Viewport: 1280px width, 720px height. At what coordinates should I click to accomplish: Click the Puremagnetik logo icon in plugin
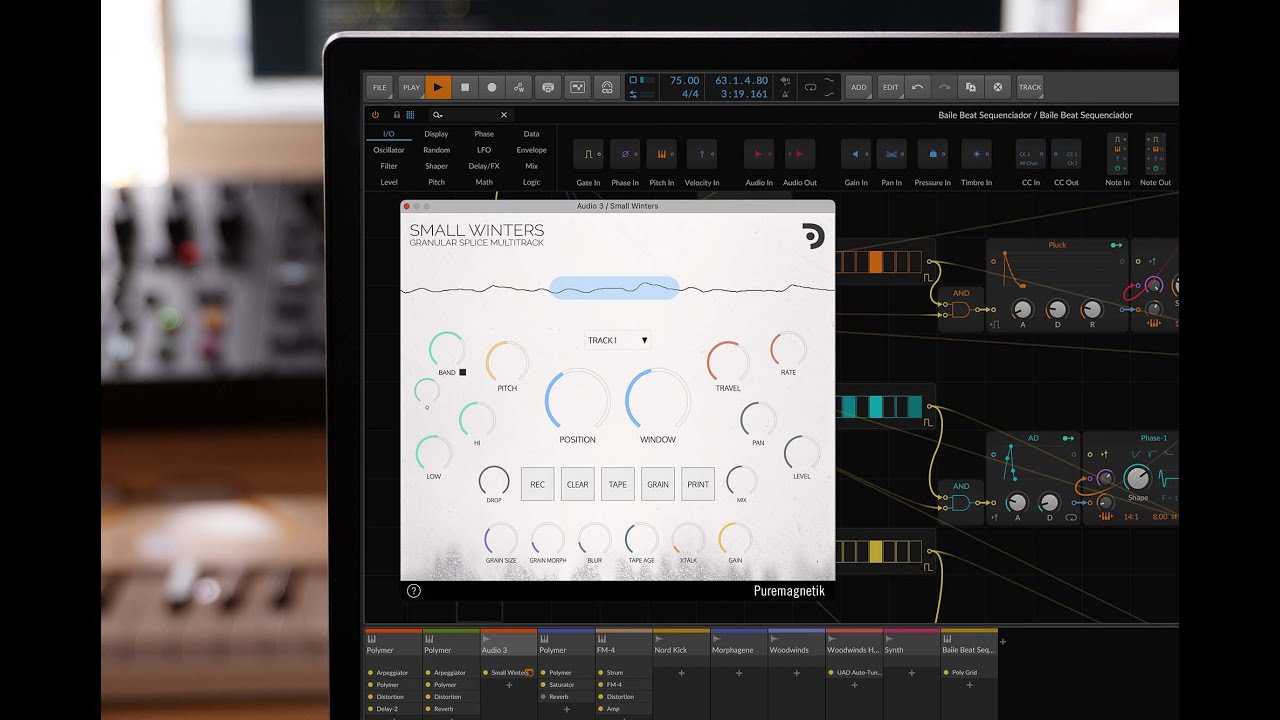813,236
